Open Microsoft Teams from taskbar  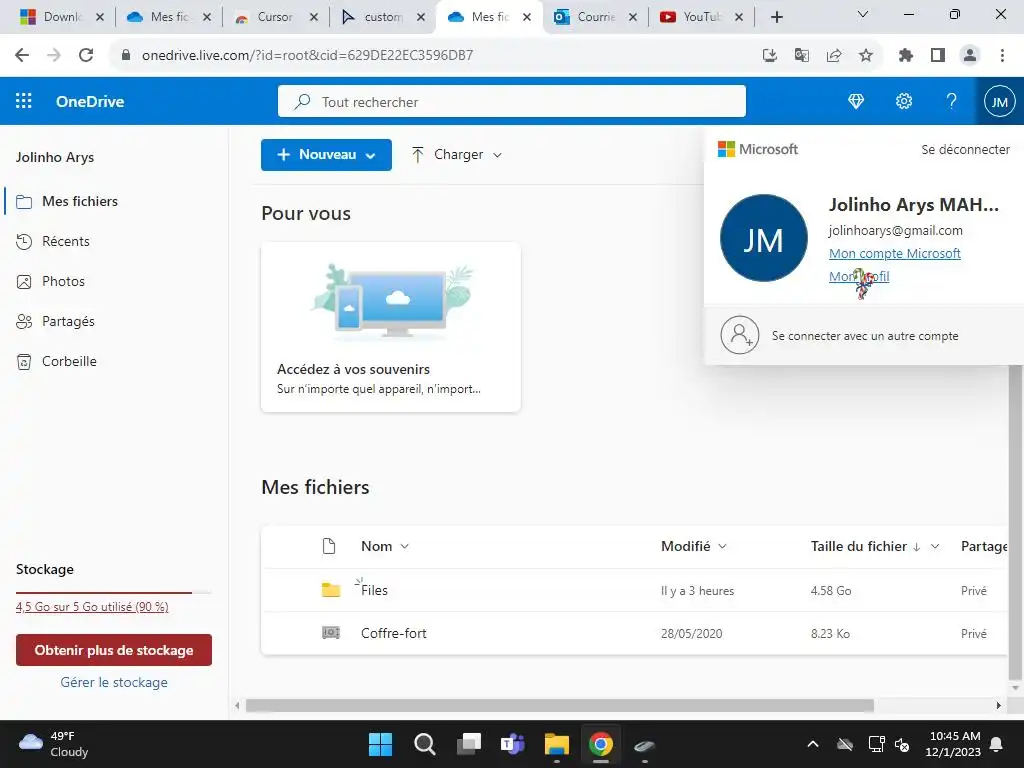pos(513,744)
